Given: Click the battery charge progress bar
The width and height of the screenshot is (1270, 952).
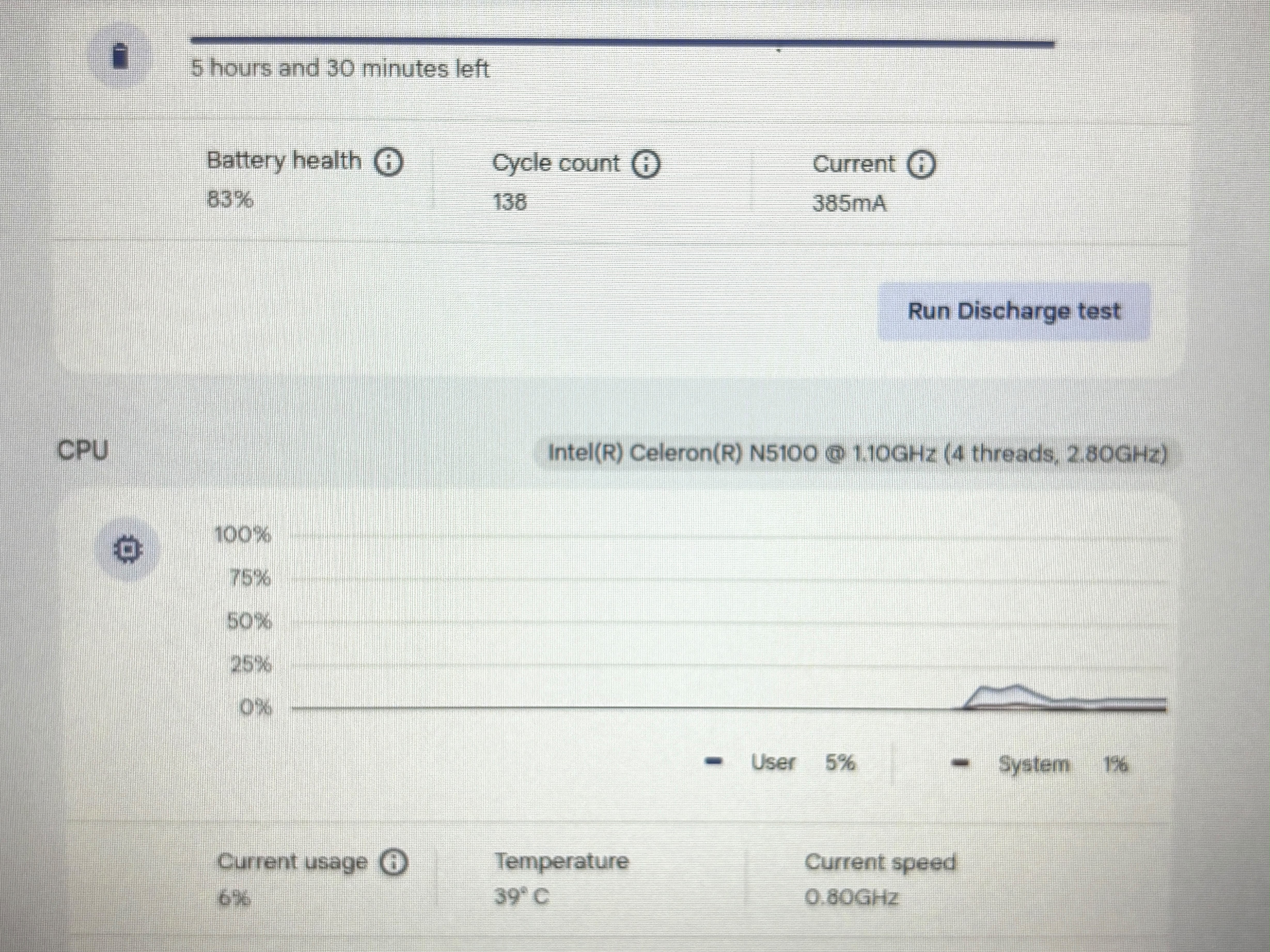Looking at the screenshot, I should (622, 41).
